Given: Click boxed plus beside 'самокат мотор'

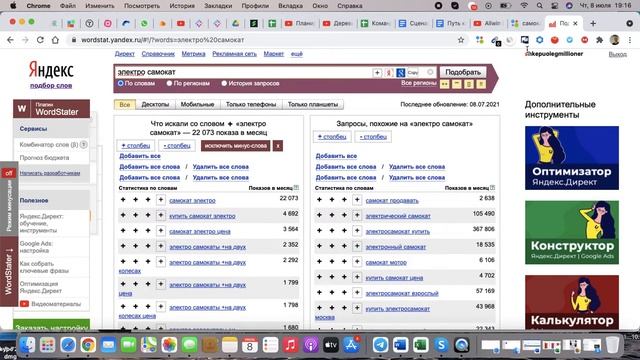Looking at the screenshot, I should 357,262.
